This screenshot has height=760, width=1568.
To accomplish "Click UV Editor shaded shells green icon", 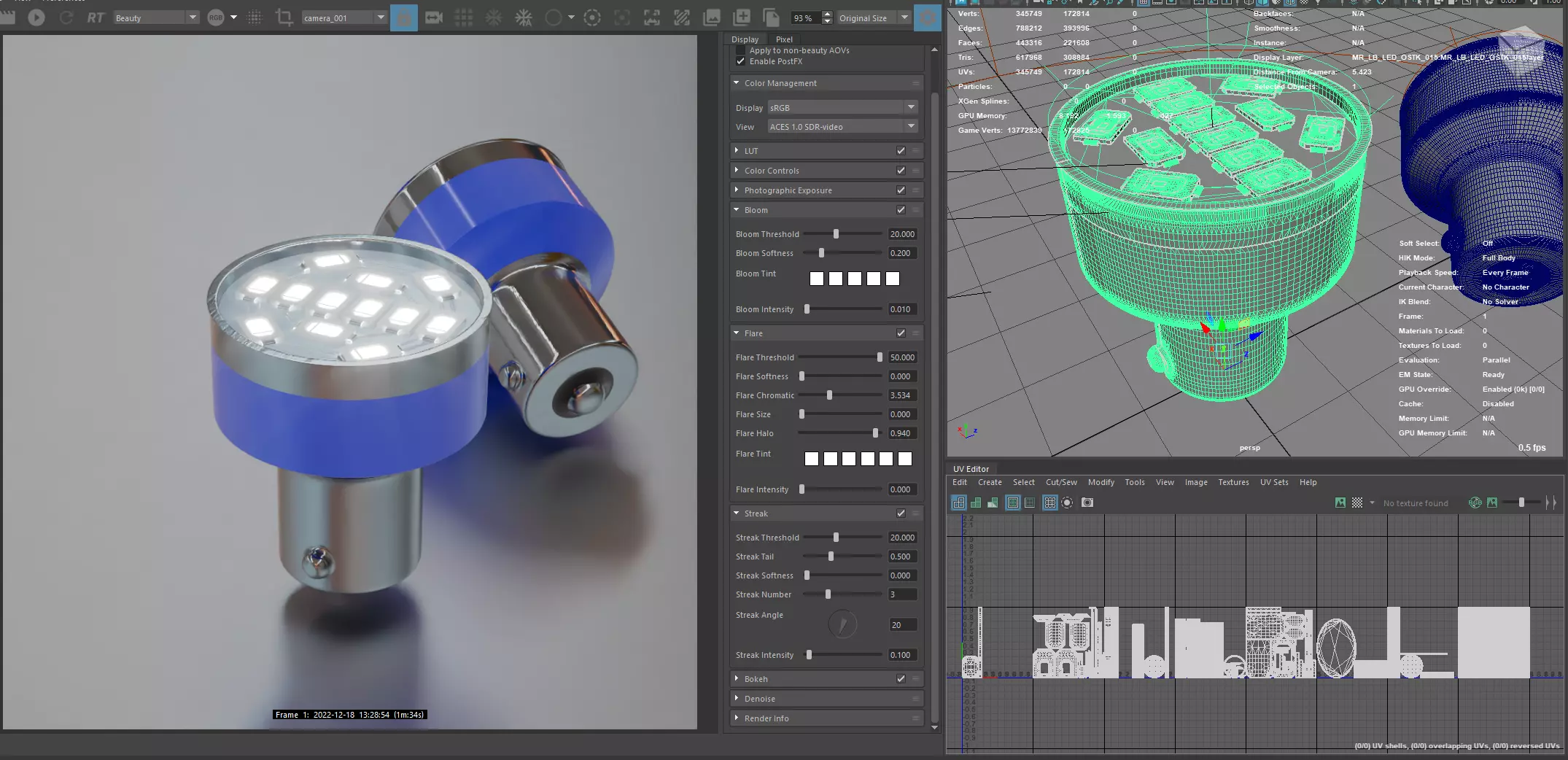I will [x=976, y=503].
